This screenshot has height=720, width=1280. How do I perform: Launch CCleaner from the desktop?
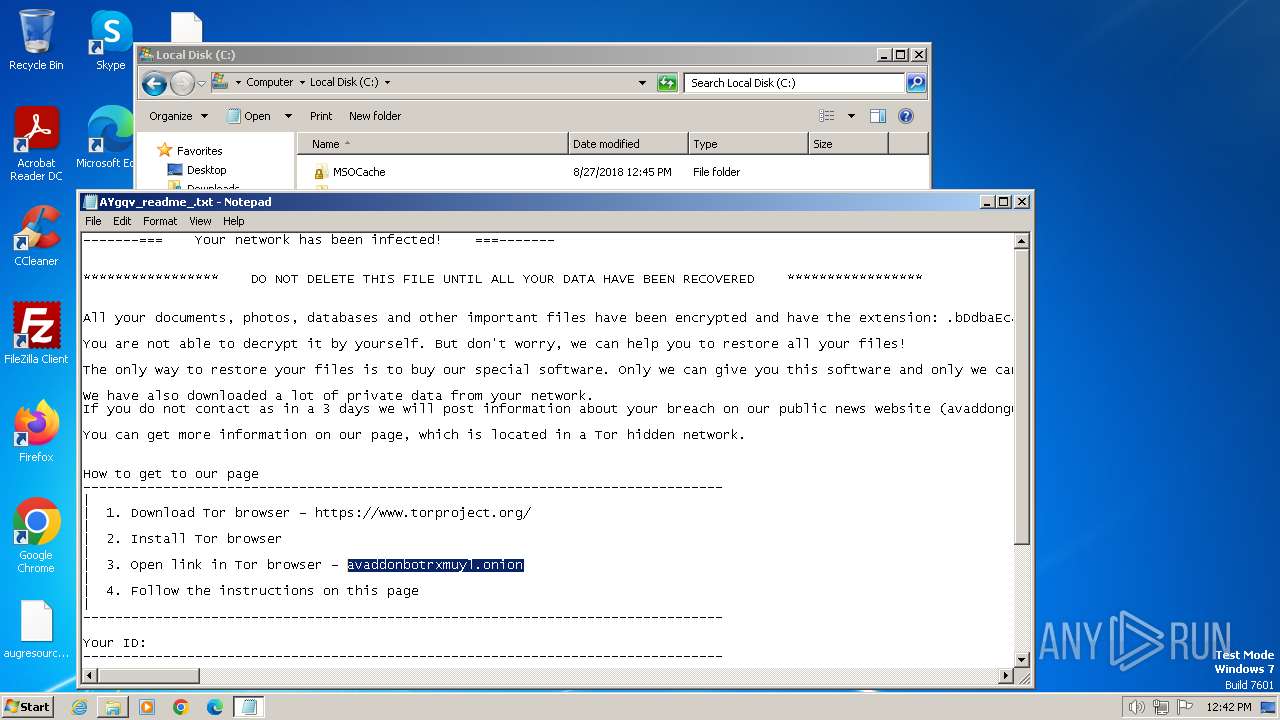point(36,236)
